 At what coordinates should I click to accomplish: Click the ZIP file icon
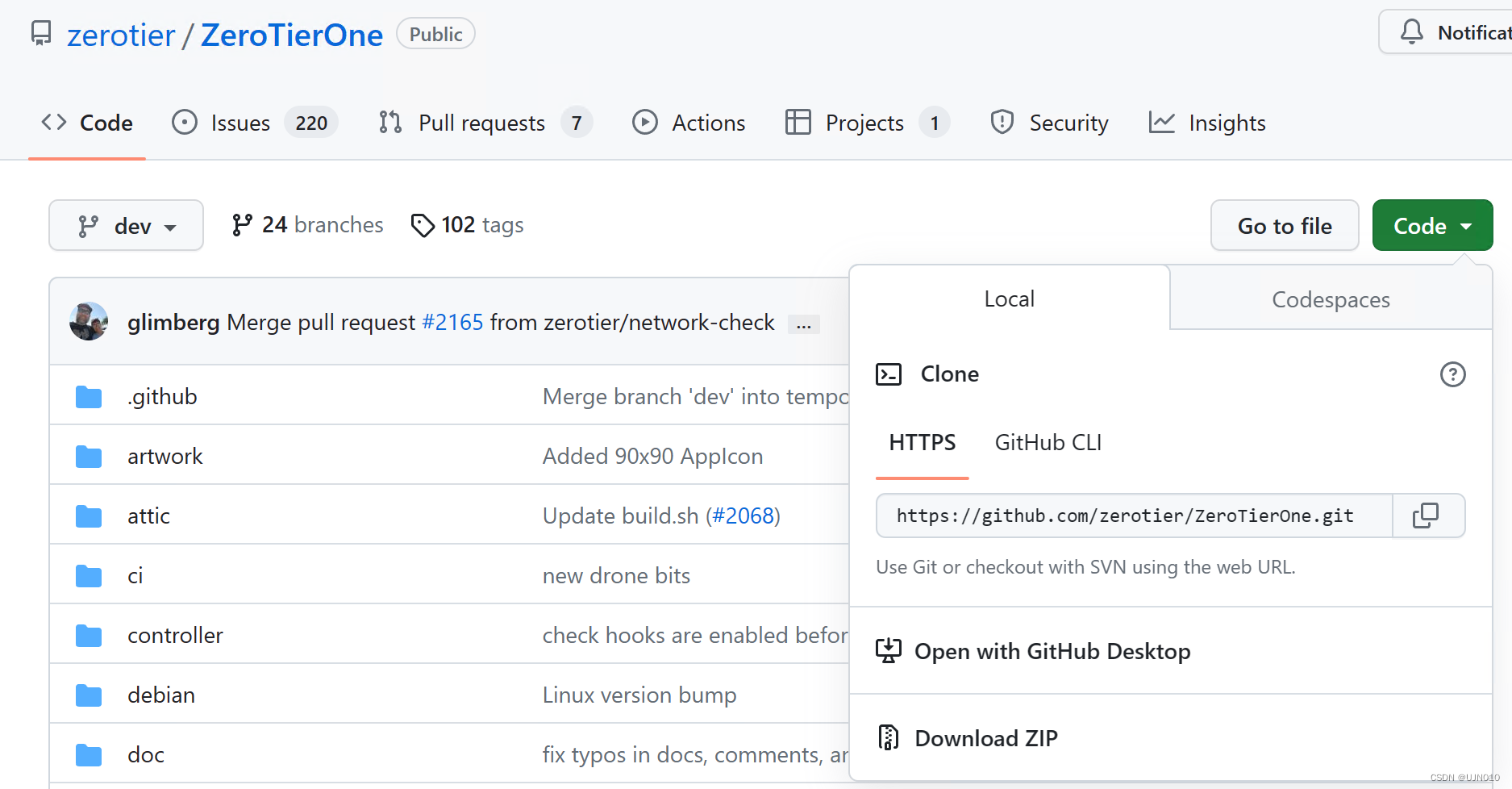coord(889,738)
